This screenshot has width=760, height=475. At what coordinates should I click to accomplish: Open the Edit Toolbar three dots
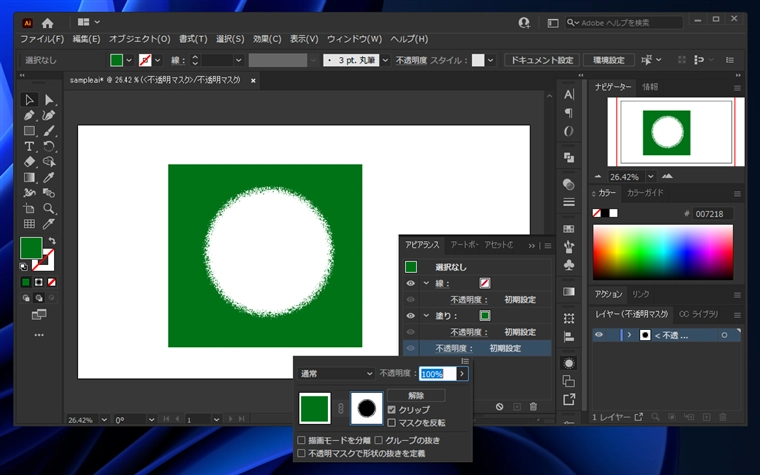[x=39, y=335]
